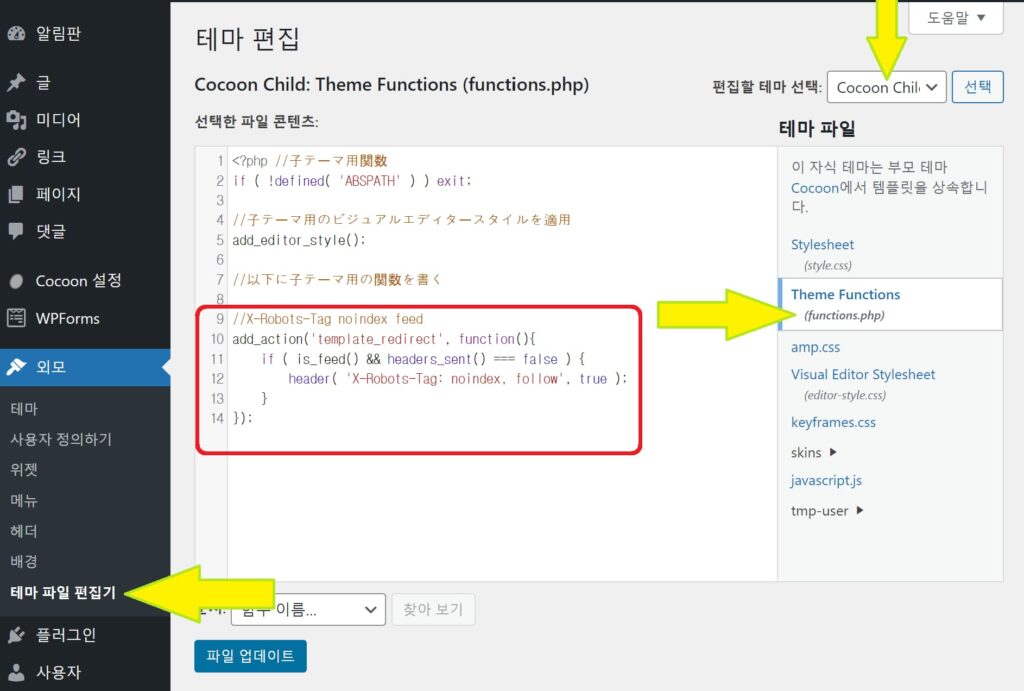Screen dimensions: 1024x691
Task: Click the pages icon beside 페이지
Action: click(x=16, y=194)
